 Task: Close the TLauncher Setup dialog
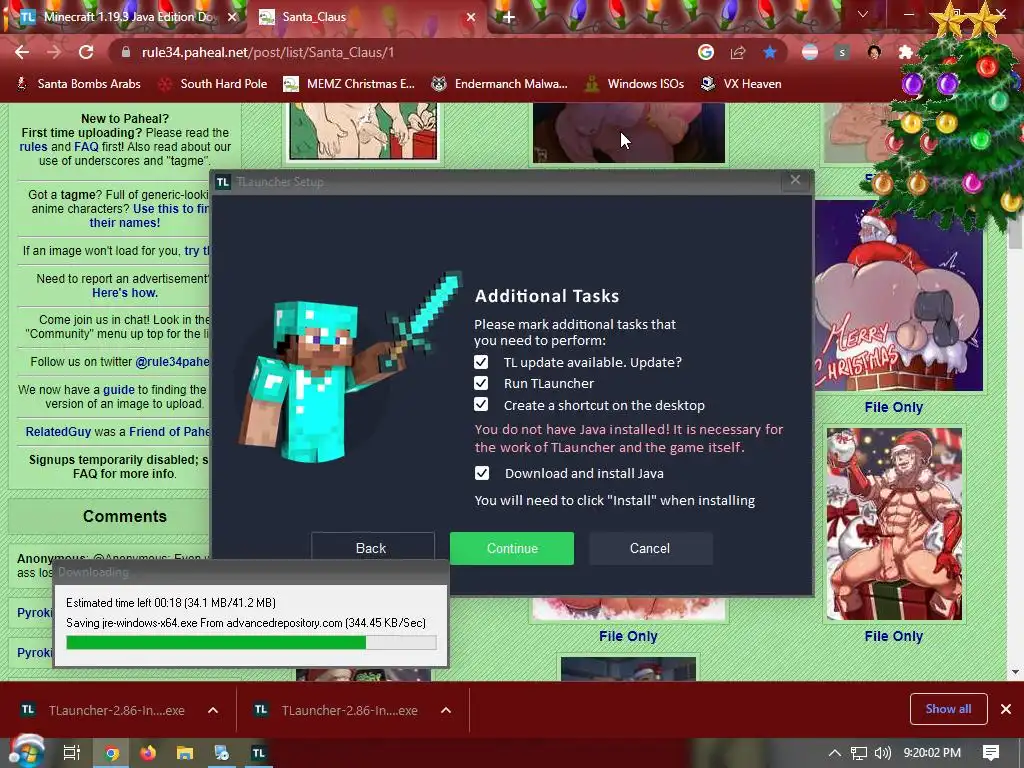(795, 180)
